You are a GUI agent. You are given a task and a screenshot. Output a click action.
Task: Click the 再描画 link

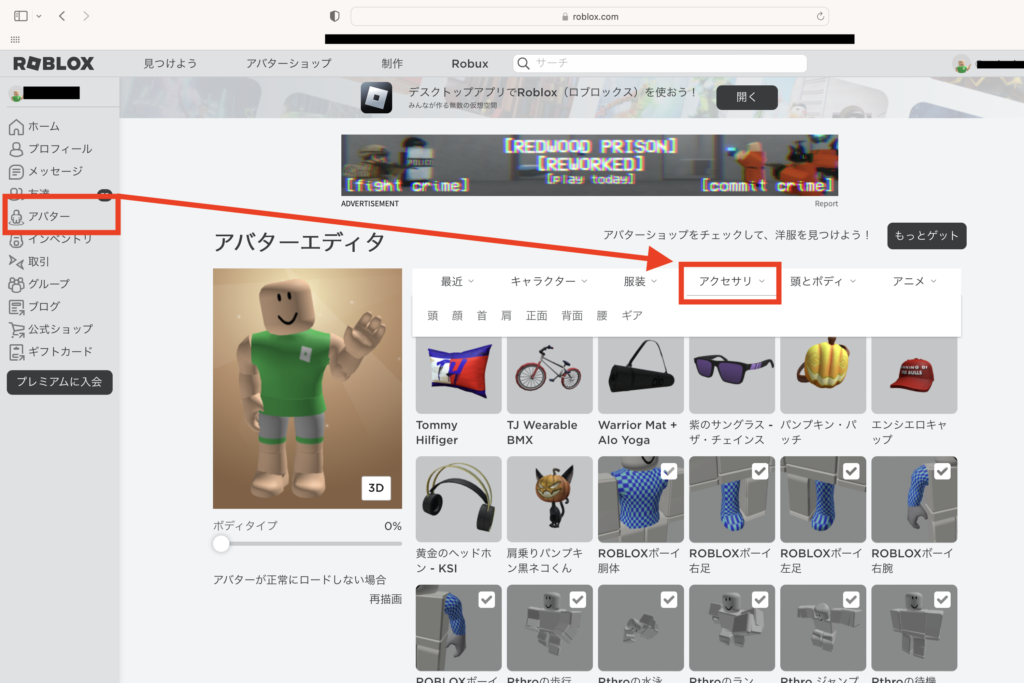coord(385,599)
